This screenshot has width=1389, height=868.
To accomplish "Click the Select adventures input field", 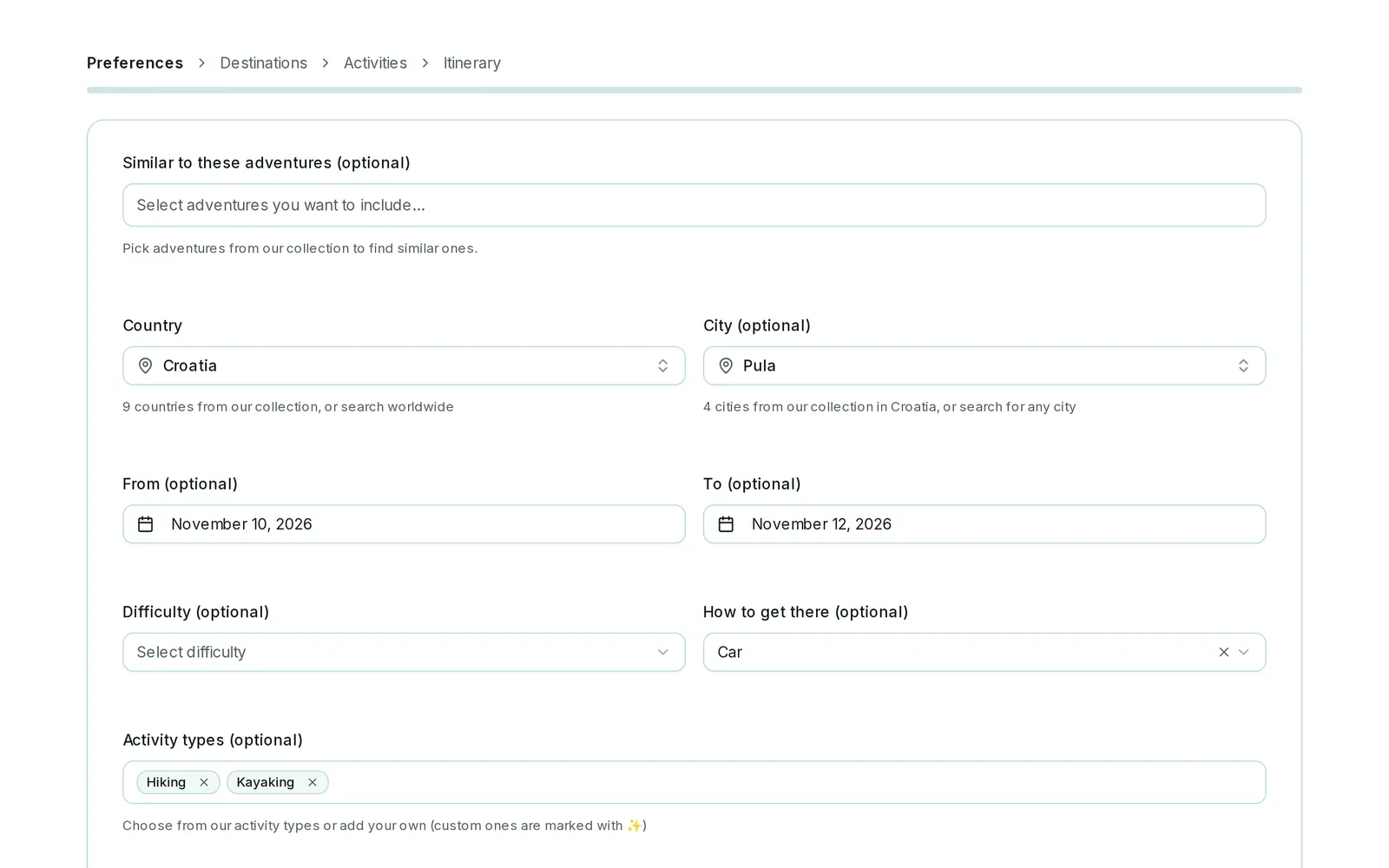I will 694,205.
